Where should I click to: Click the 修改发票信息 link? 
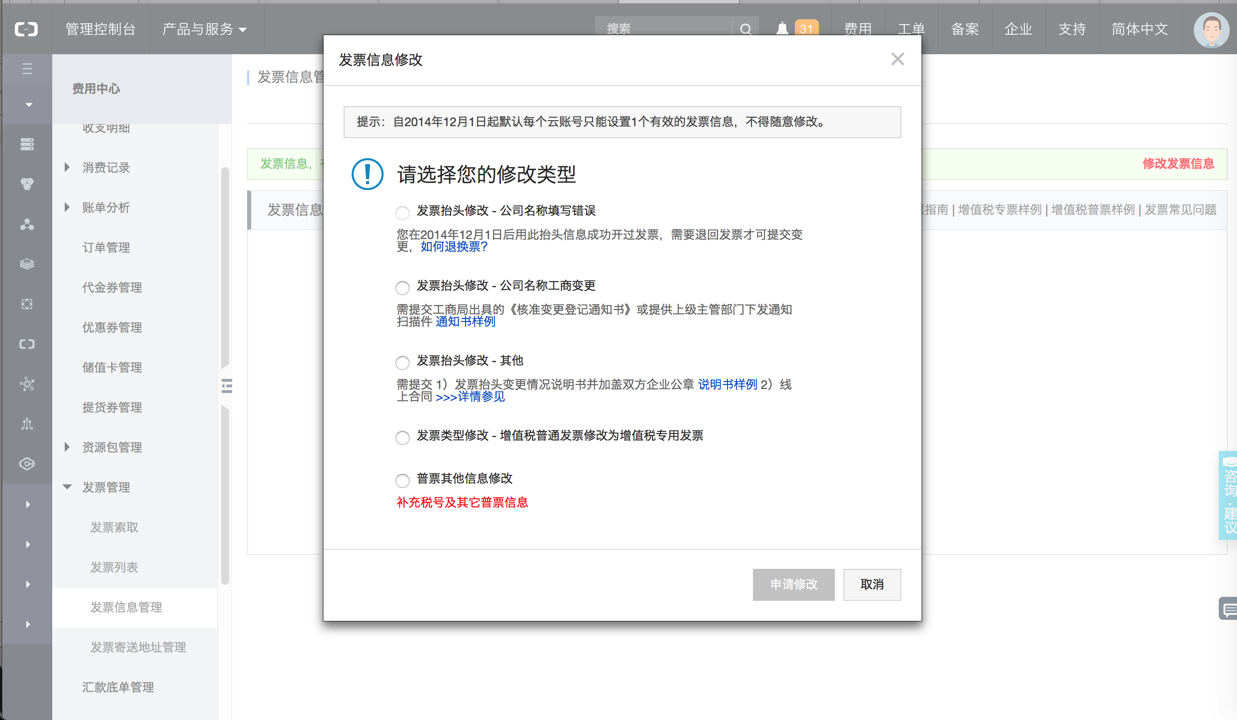1178,163
